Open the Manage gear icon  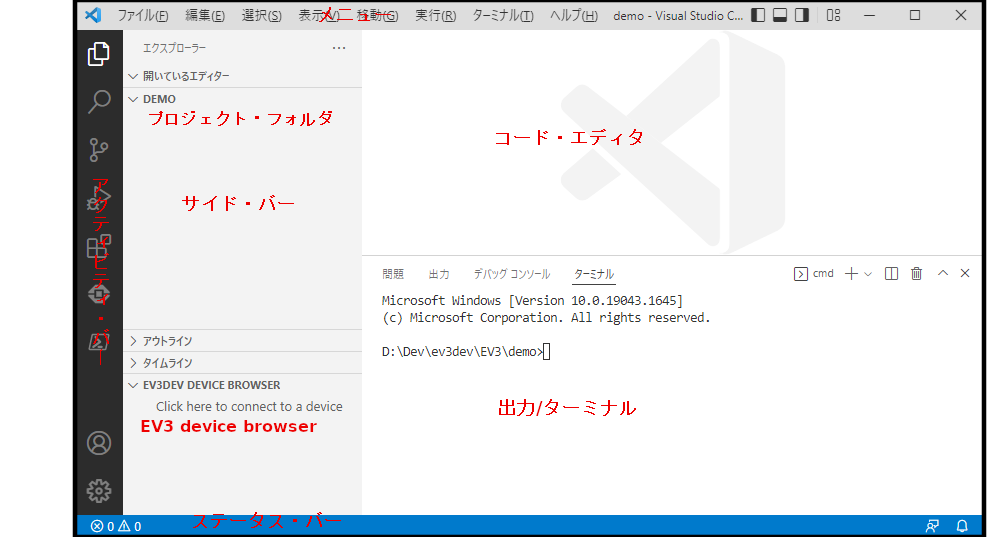(99, 491)
